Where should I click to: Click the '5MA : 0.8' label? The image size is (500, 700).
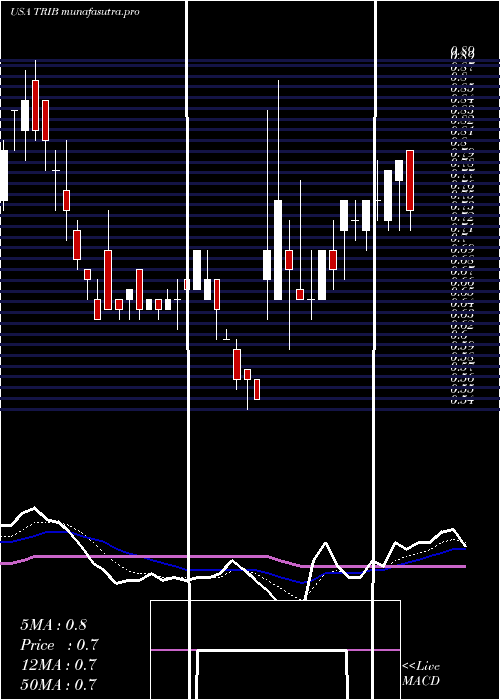pos(53,625)
